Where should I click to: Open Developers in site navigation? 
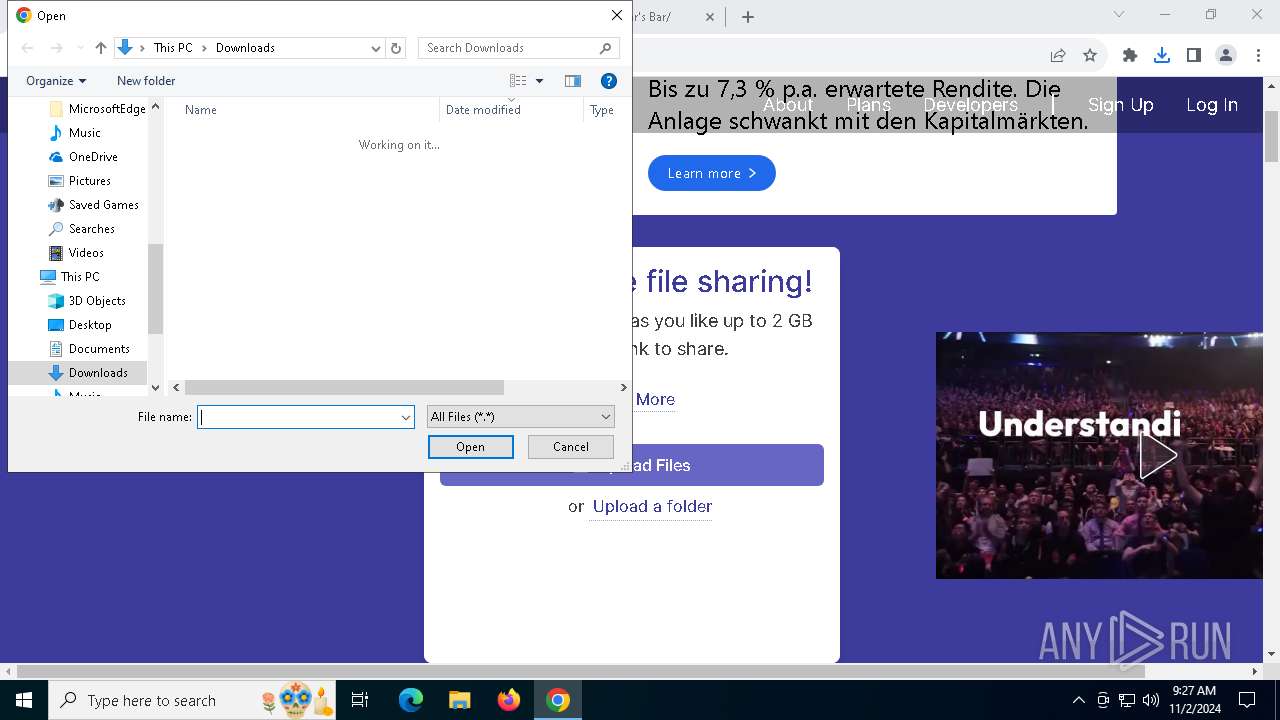pos(970,105)
